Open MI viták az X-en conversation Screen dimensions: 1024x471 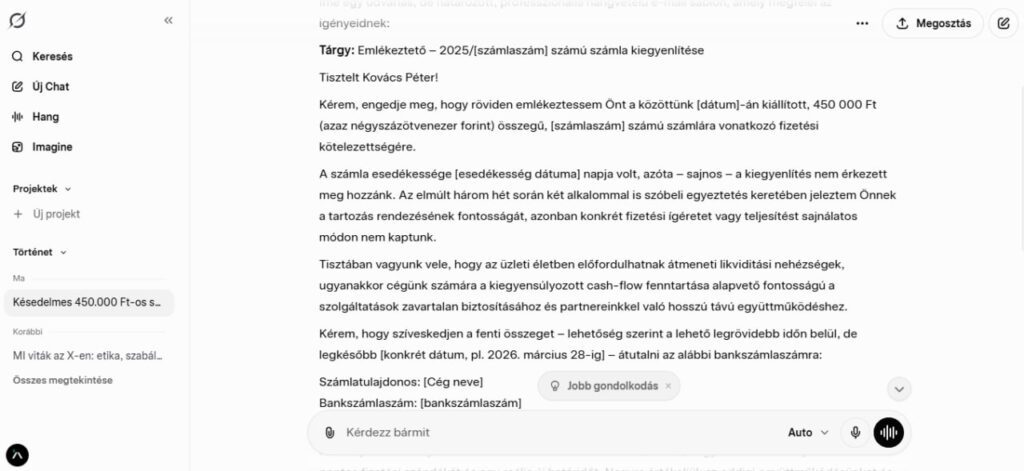click(87, 355)
